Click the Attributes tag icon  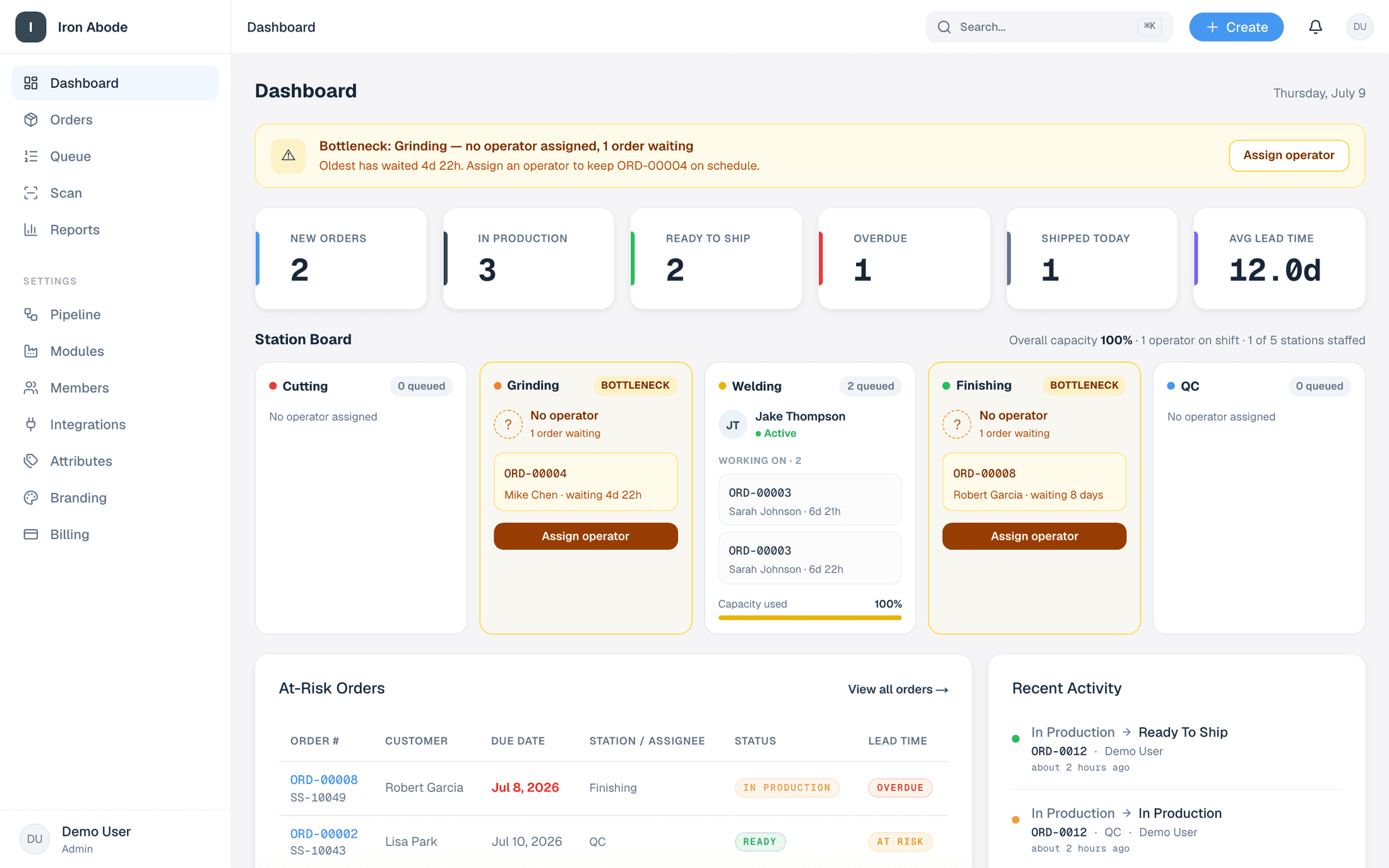31,460
